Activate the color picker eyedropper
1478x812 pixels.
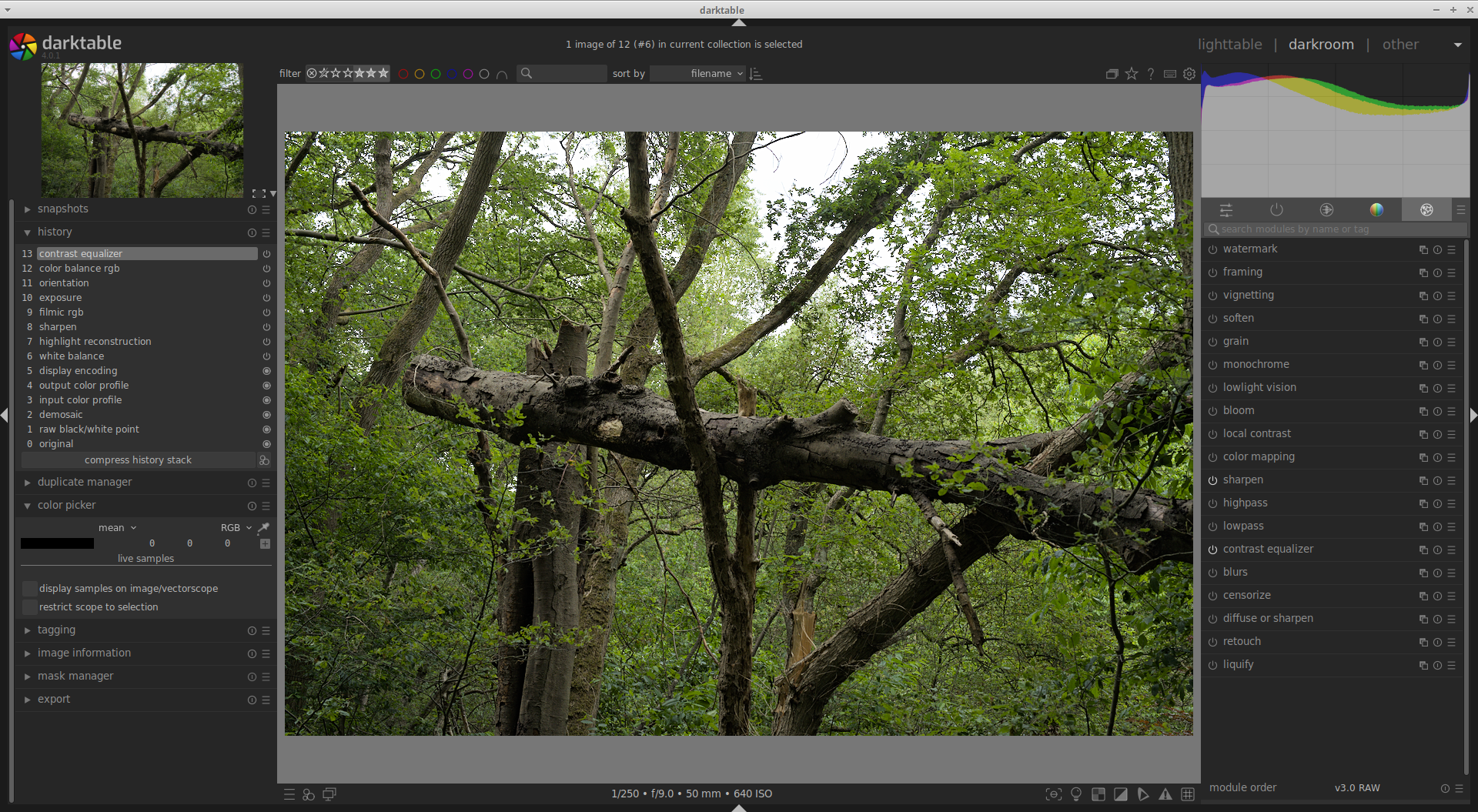click(263, 528)
